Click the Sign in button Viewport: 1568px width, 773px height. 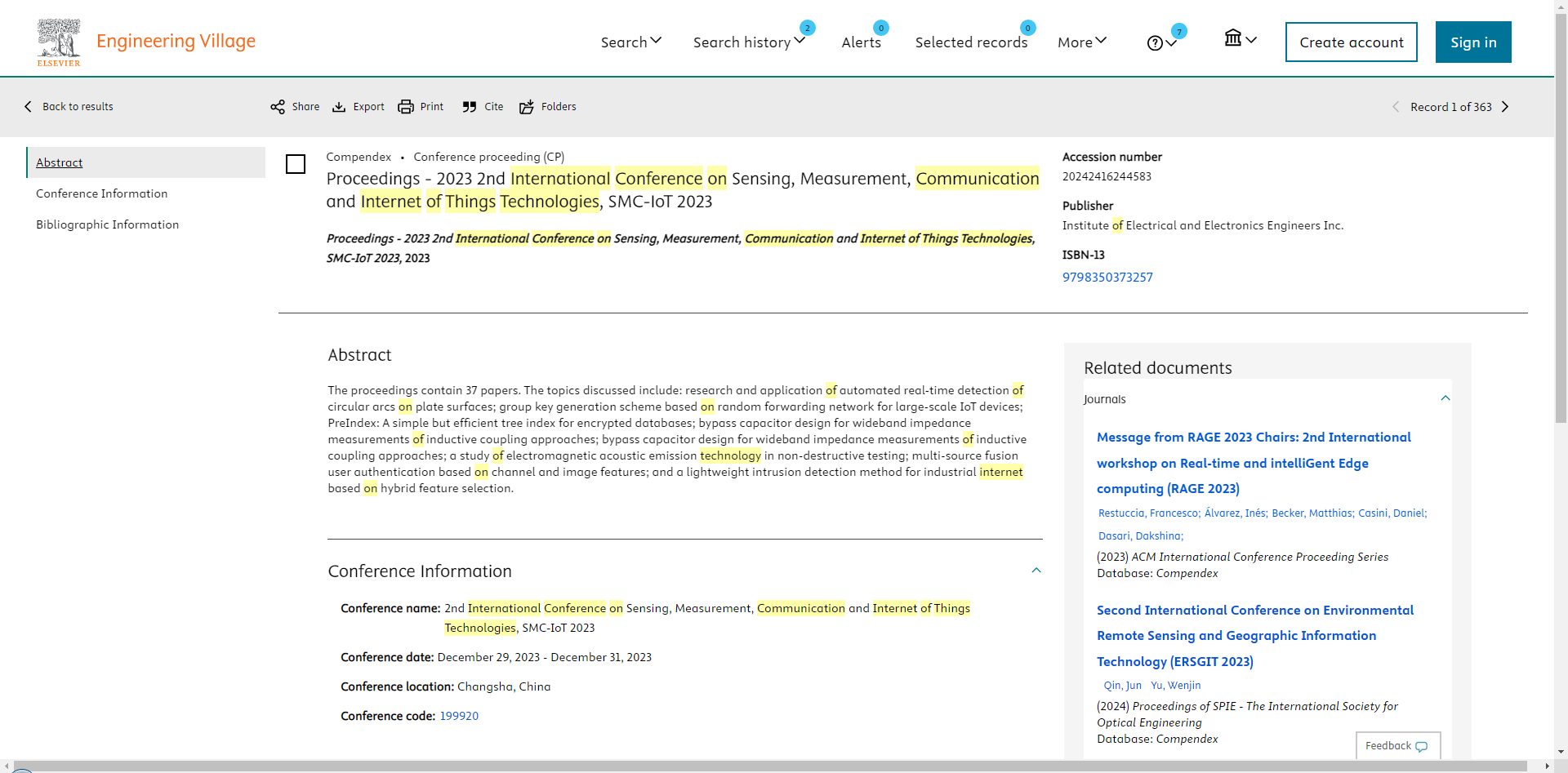coord(1473,42)
